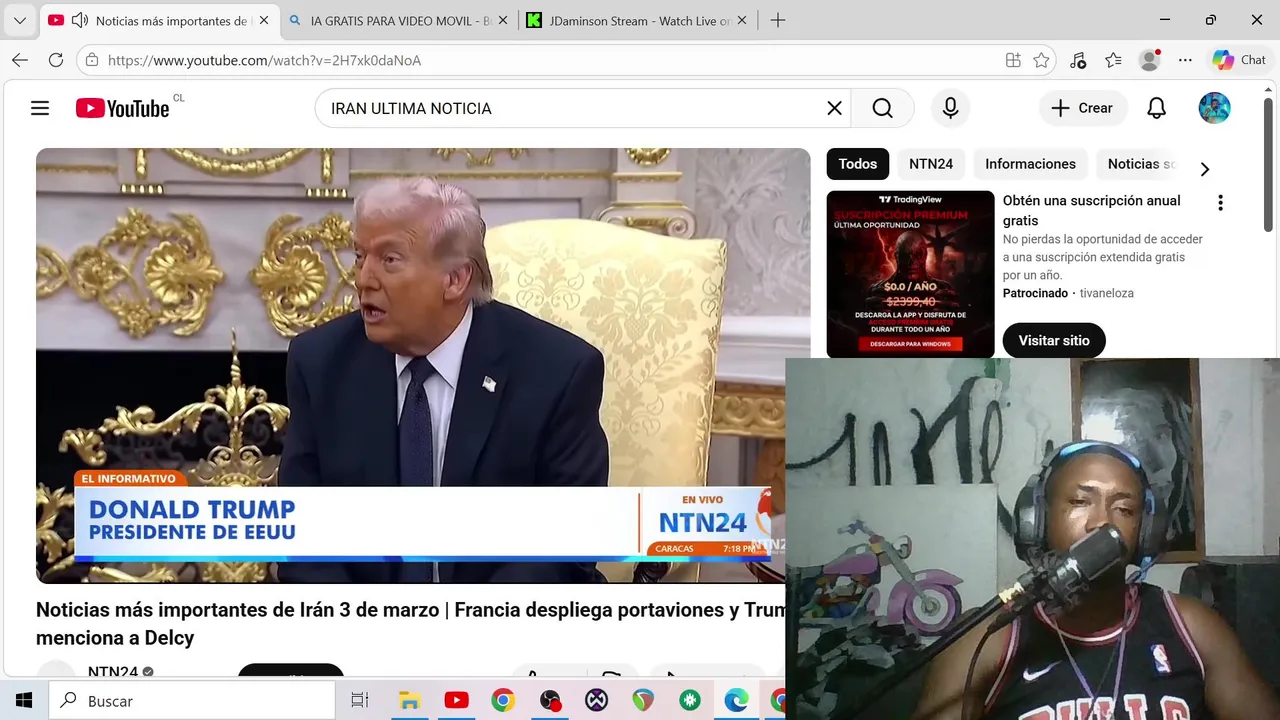The image size is (1280, 720).
Task: Mute the tab via its speaker icon
Action: (x=80, y=20)
